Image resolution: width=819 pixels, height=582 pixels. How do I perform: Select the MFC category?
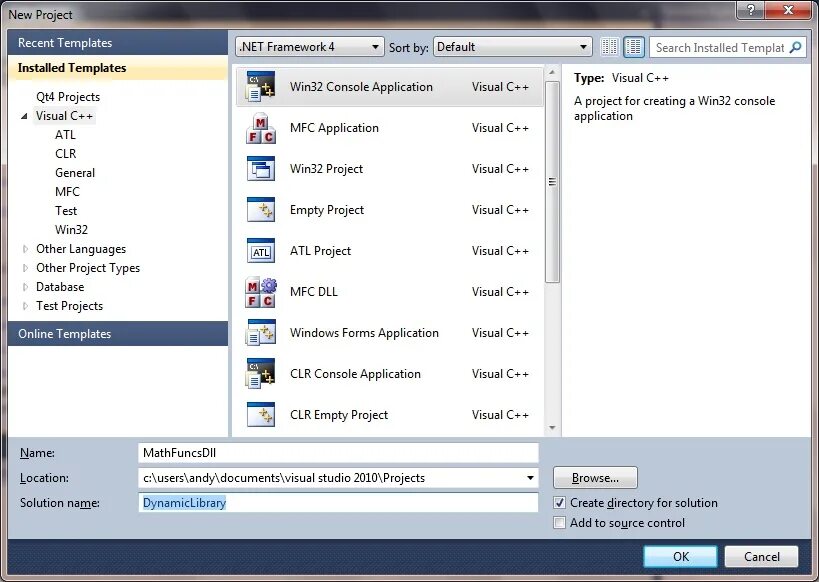tap(67, 192)
